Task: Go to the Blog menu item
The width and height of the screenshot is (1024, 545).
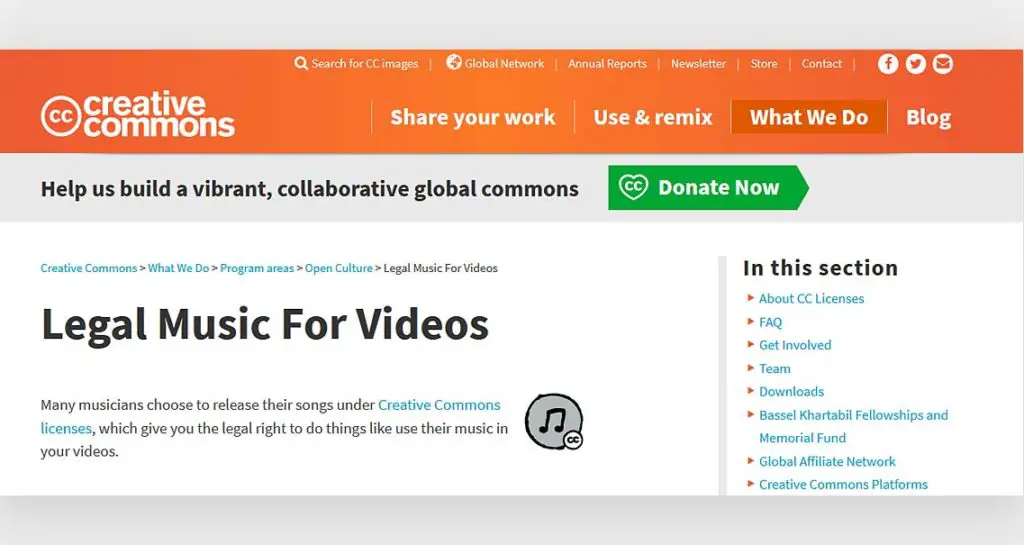Action: (928, 118)
